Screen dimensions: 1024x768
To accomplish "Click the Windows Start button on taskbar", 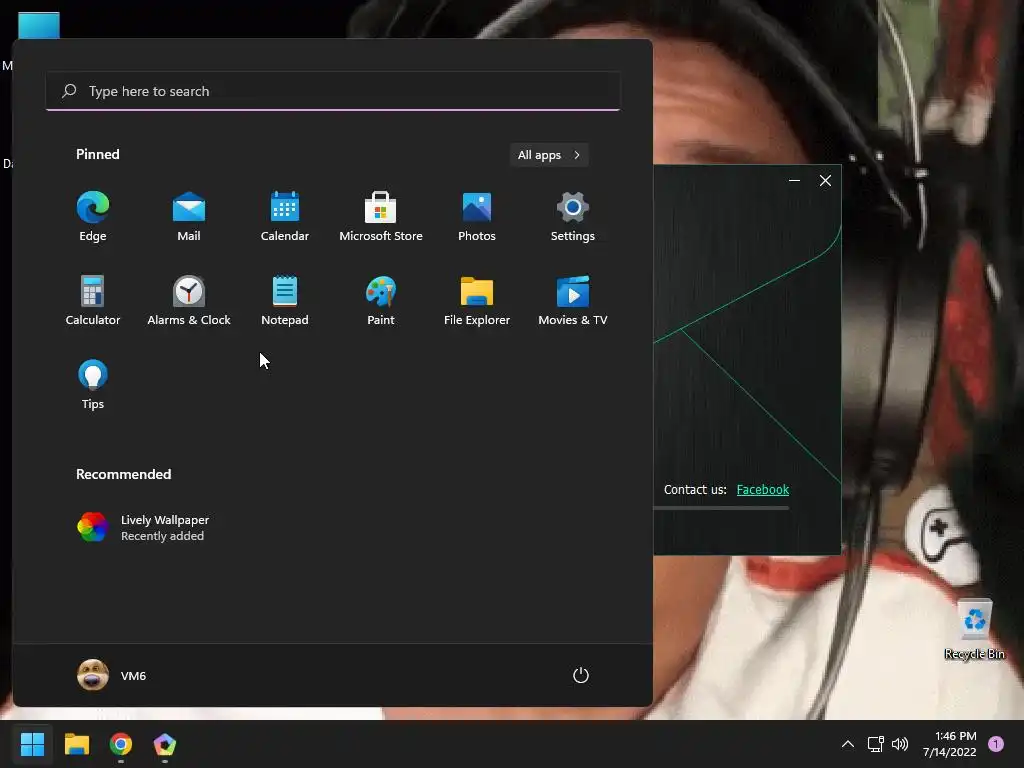I will [x=32, y=744].
